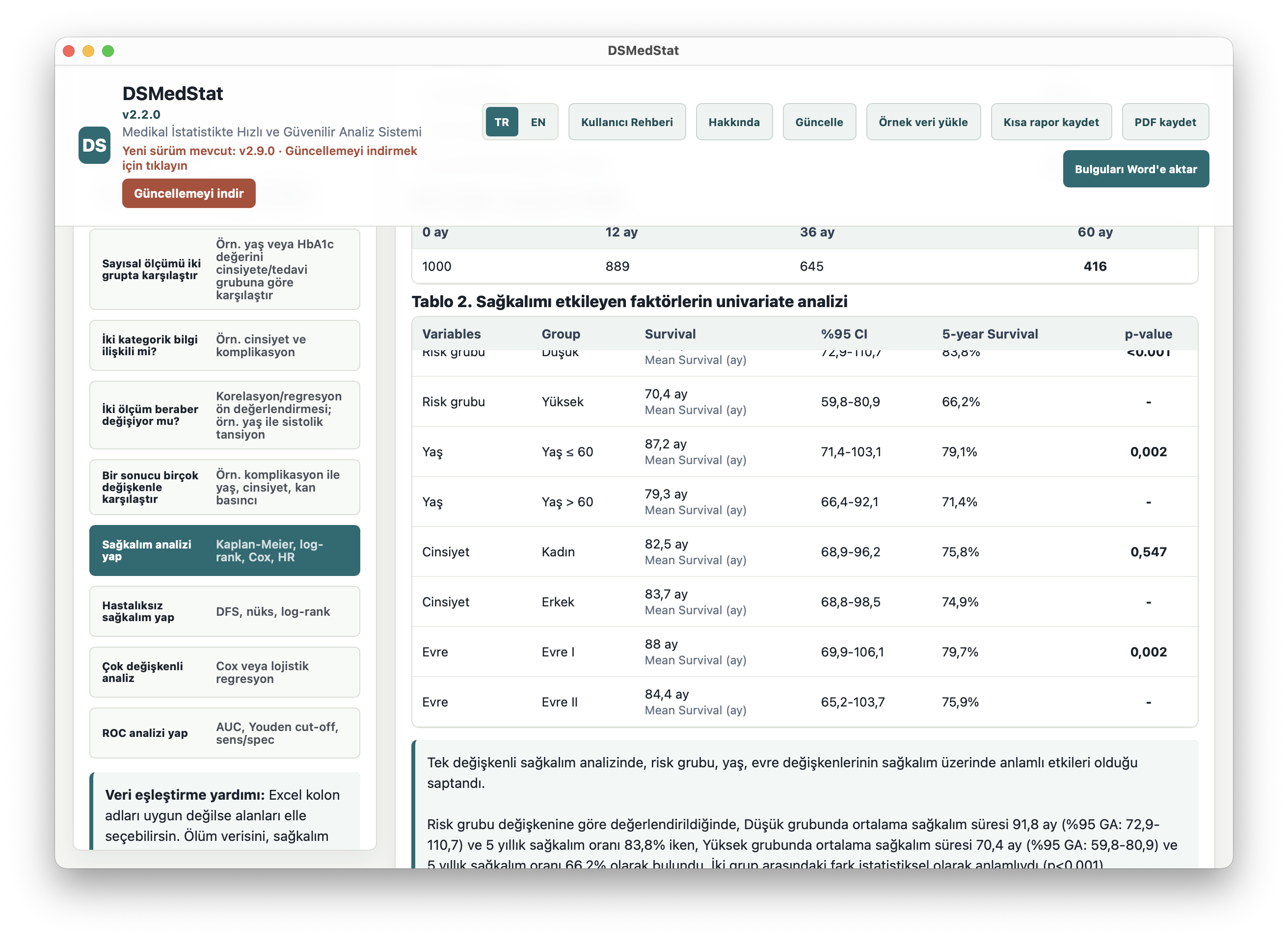Save report with PDF kaydet
The width and height of the screenshot is (1288, 941).
tap(1165, 122)
